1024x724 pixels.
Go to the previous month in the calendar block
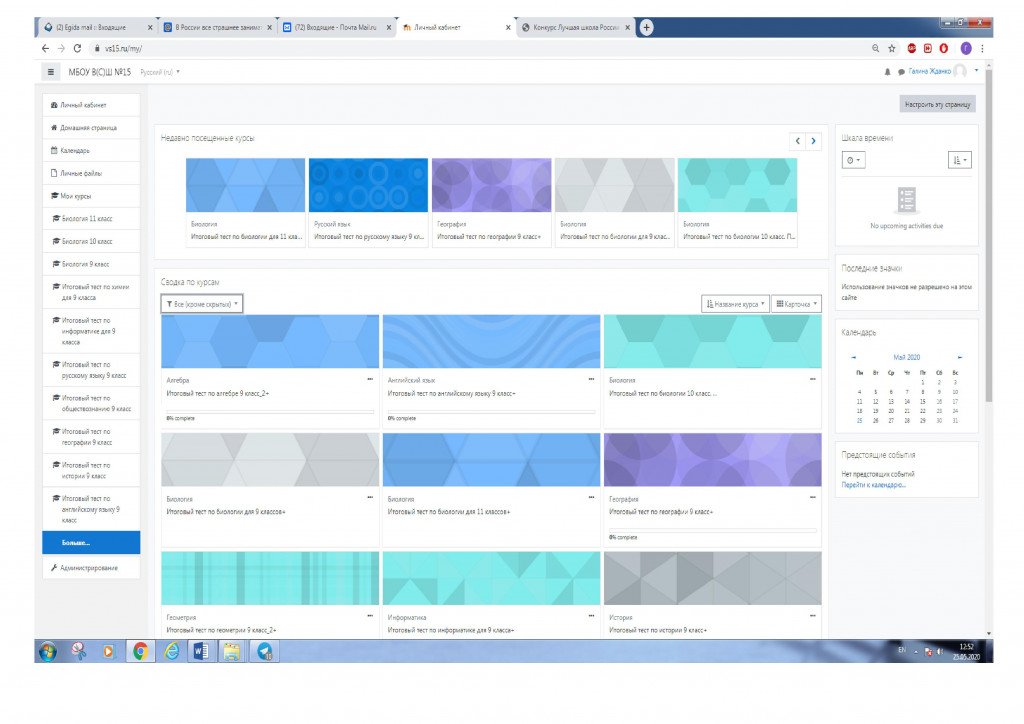[854, 357]
